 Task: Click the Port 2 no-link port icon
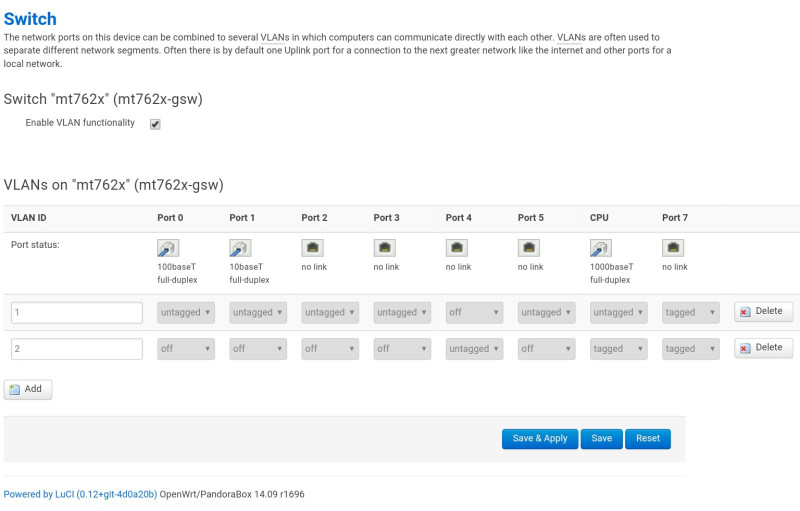312,248
